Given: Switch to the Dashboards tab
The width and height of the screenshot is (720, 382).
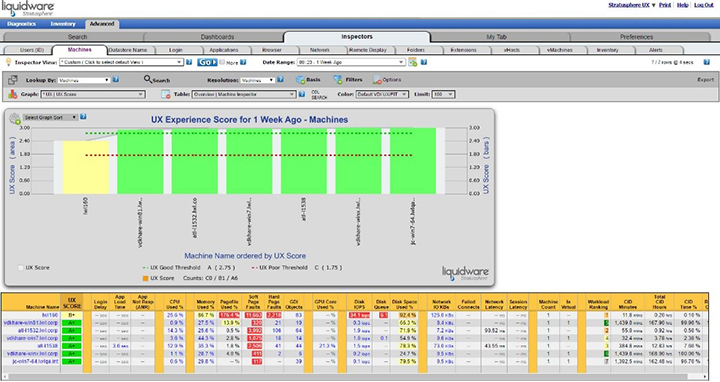Looking at the screenshot, I should [x=217, y=37].
